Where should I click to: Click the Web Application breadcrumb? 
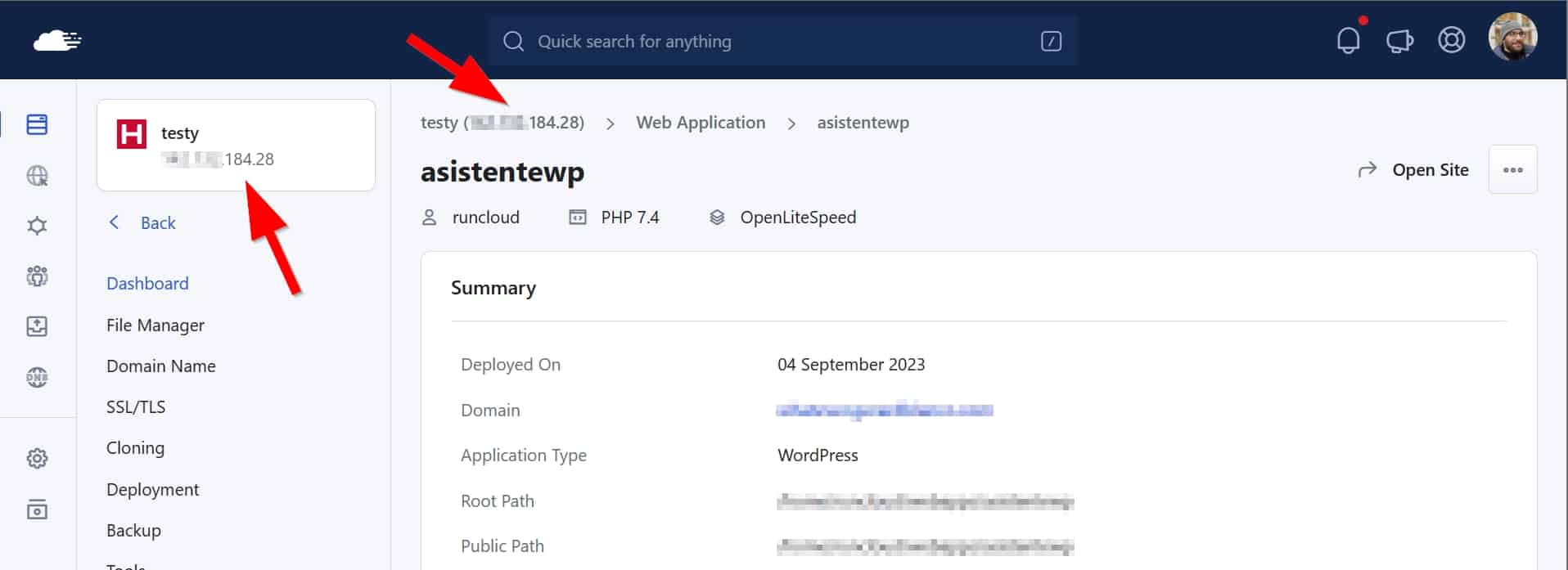click(x=701, y=123)
